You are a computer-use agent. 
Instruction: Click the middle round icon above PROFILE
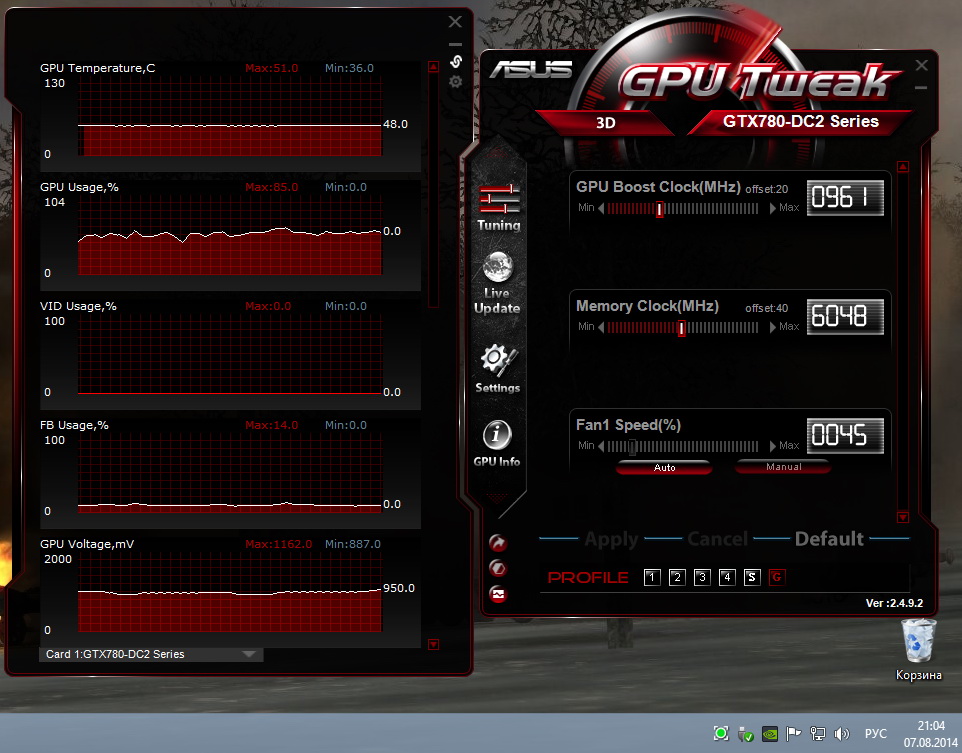[498, 568]
